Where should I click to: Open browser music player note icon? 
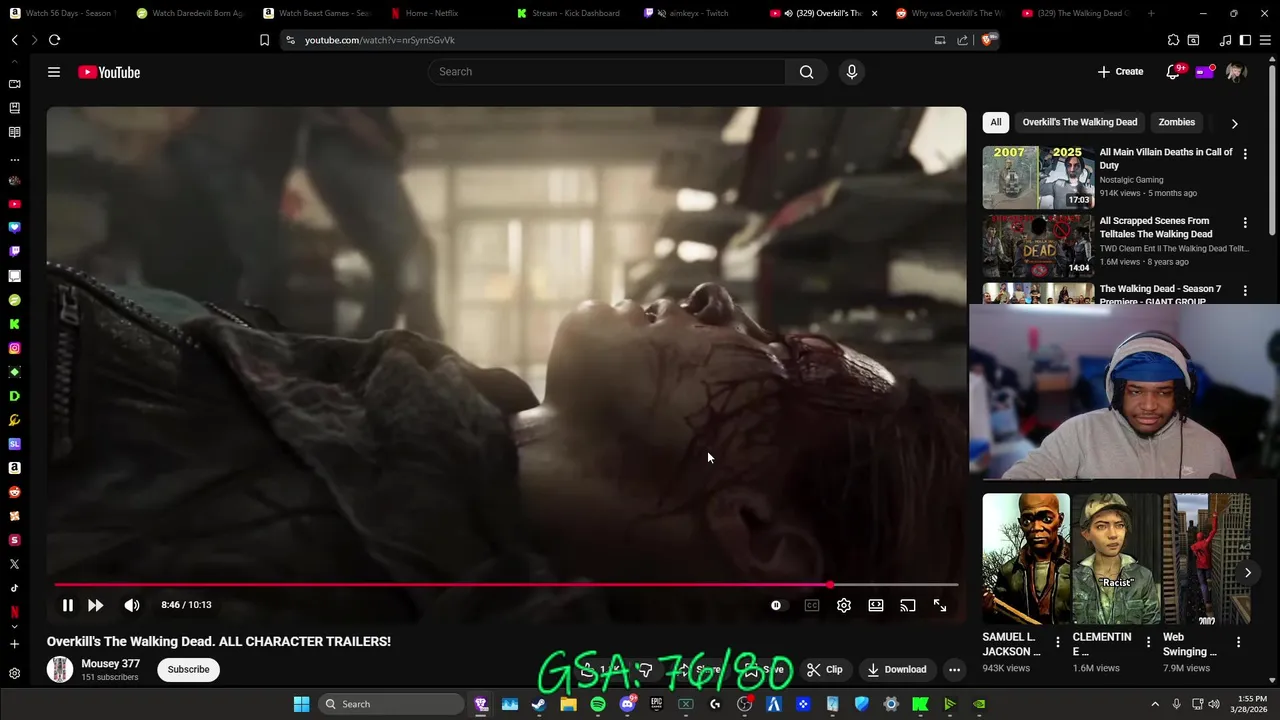[x=1225, y=40]
